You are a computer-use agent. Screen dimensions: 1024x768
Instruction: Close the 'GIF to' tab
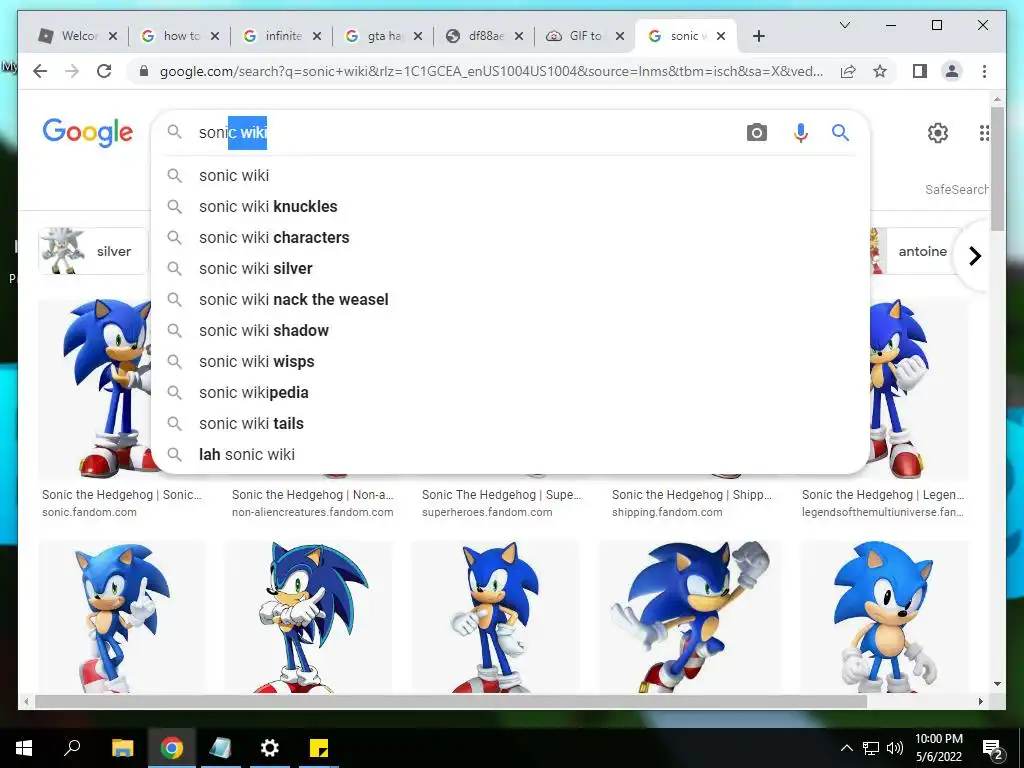point(620,36)
